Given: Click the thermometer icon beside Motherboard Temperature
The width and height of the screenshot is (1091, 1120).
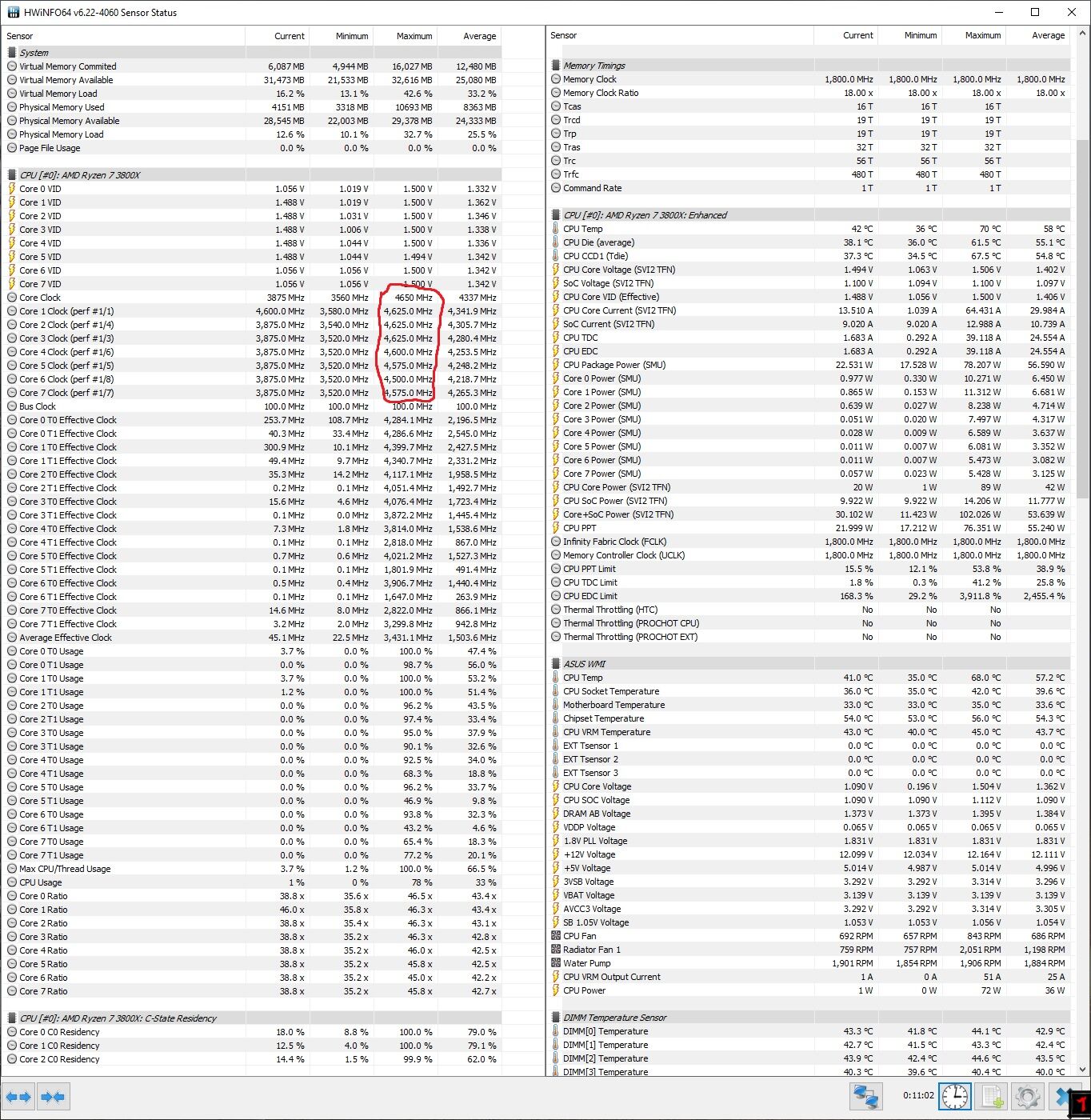Looking at the screenshot, I should (x=555, y=705).
